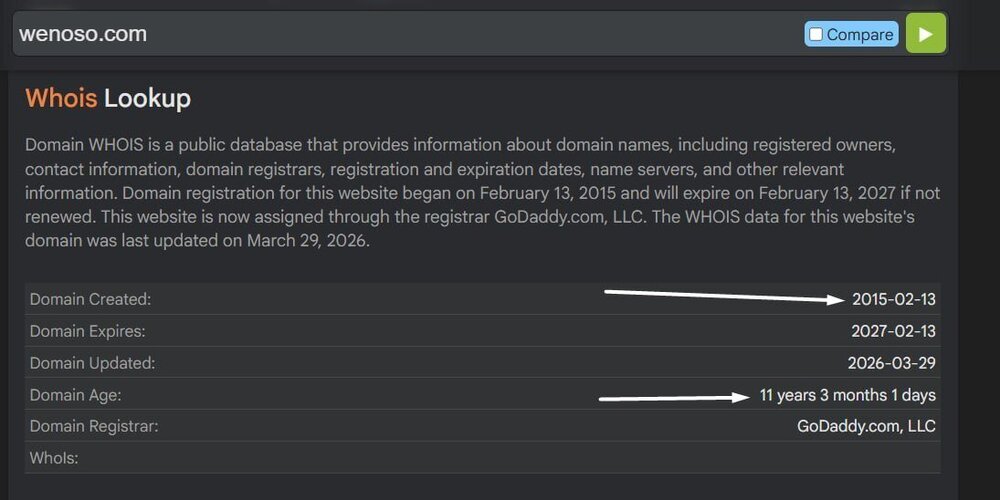Click the white arrow pointing to domain age

click(675, 398)
